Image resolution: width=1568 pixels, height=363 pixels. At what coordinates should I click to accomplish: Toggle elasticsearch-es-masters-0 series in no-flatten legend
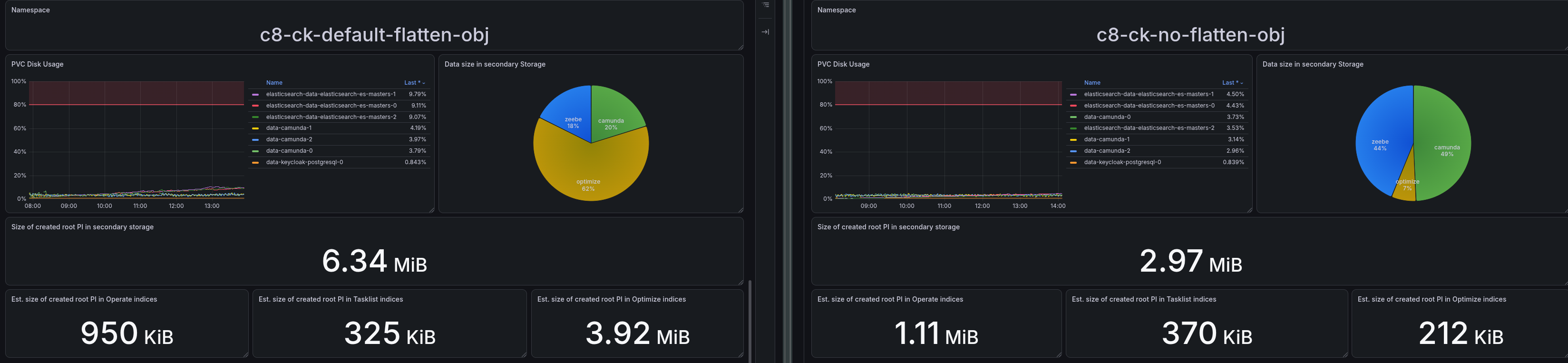point(1149,105)
